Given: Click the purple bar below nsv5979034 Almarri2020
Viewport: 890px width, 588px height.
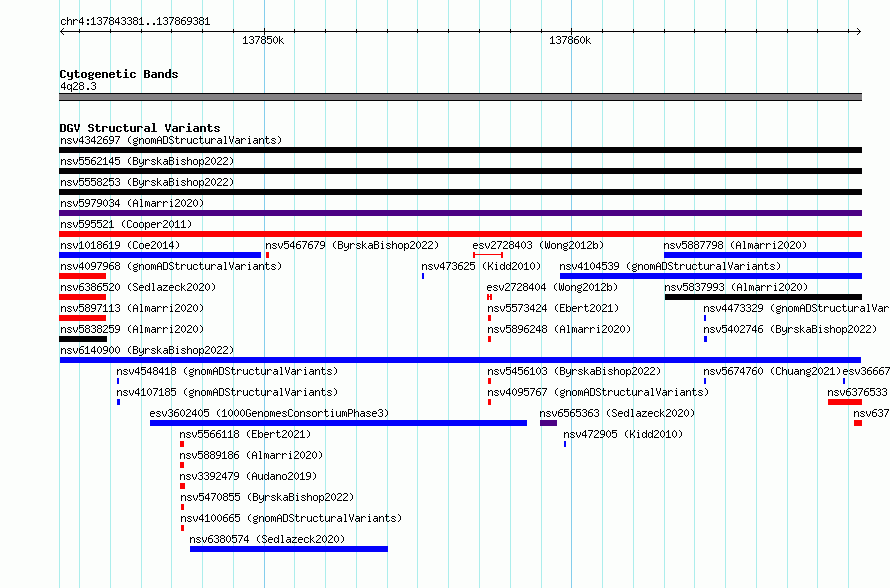Looking at the screenshot, I should coord(460,213).
